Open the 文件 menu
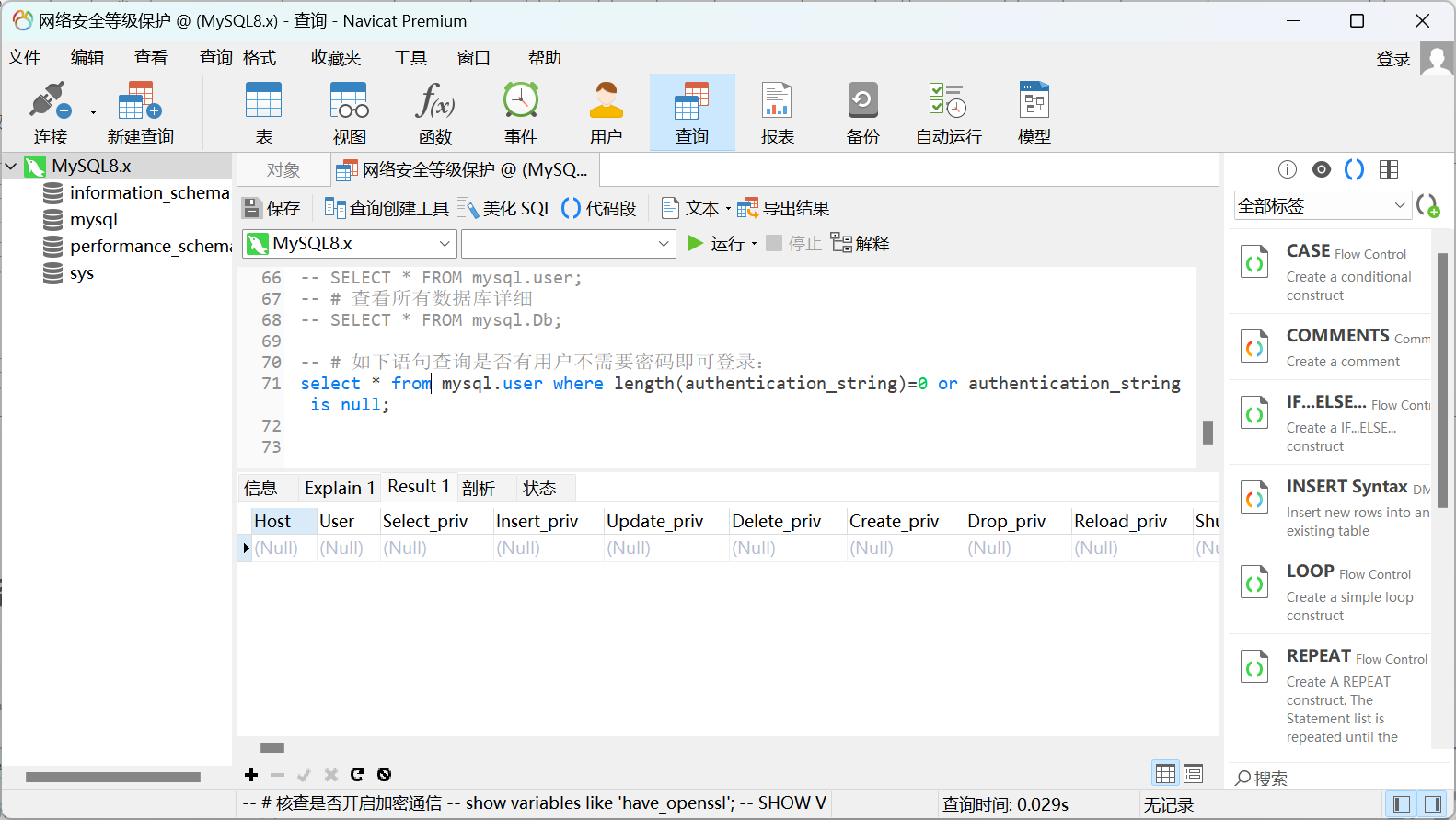The height and width of the screenshot is (820, 1456). pos(24,57)
